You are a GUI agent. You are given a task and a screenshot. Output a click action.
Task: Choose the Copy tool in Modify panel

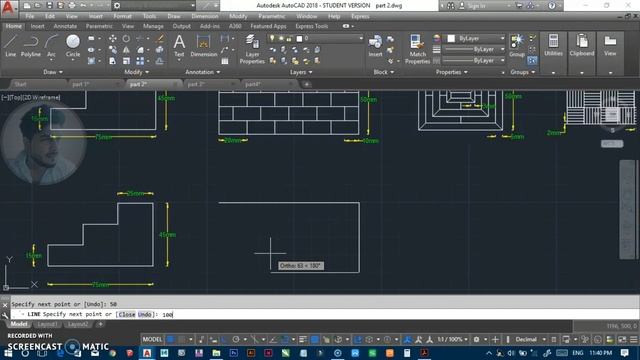[113, 50]
